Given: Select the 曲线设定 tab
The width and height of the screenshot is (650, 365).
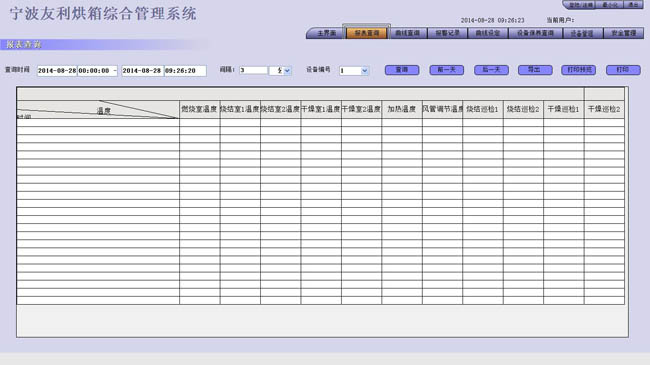Looking at the screenshot, I should (x=488, y=33).
